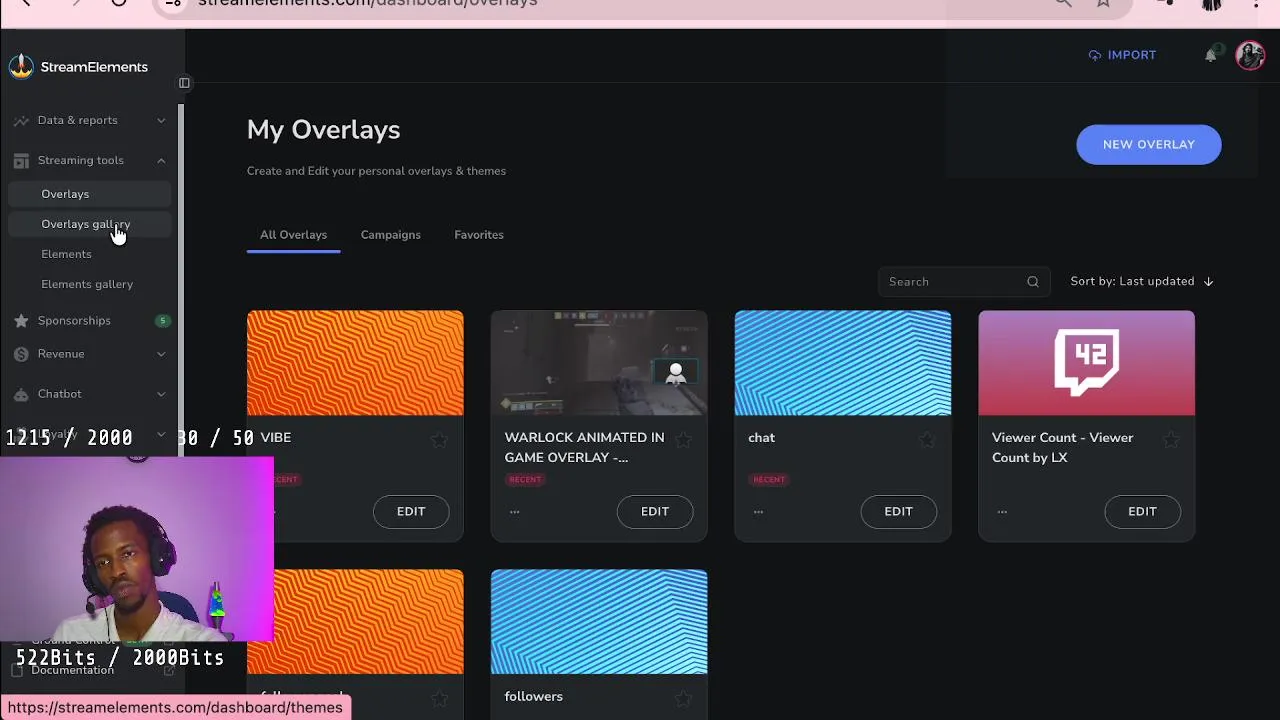This screenshot has width=1280, height=720.
Task: Open Overlays in the sidebar
Action: 90,194
